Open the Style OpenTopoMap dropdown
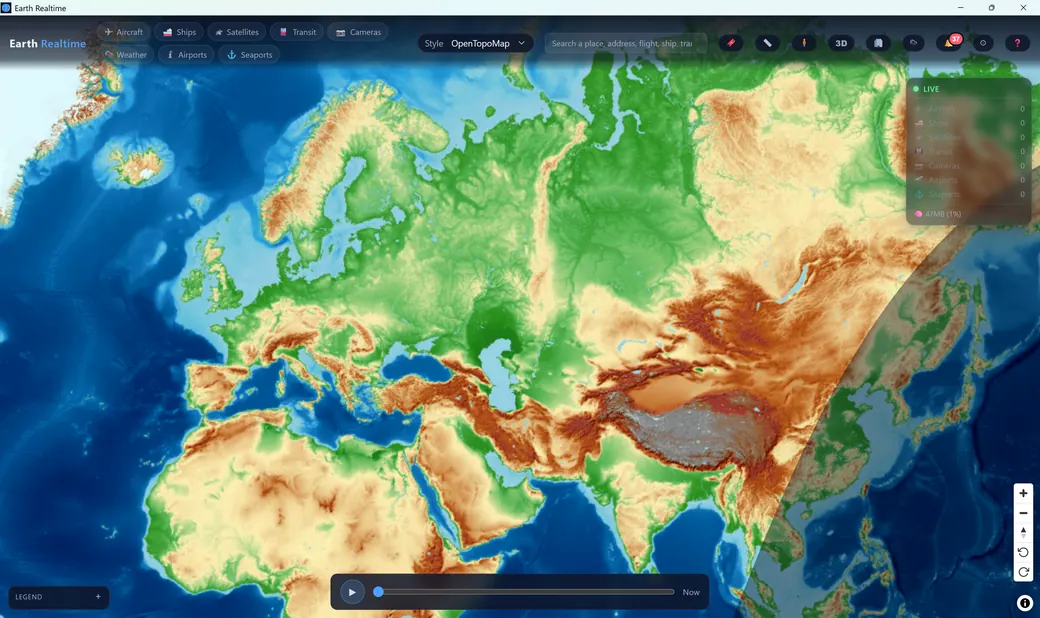1040x618 pixels. click(x=476, y=43)
